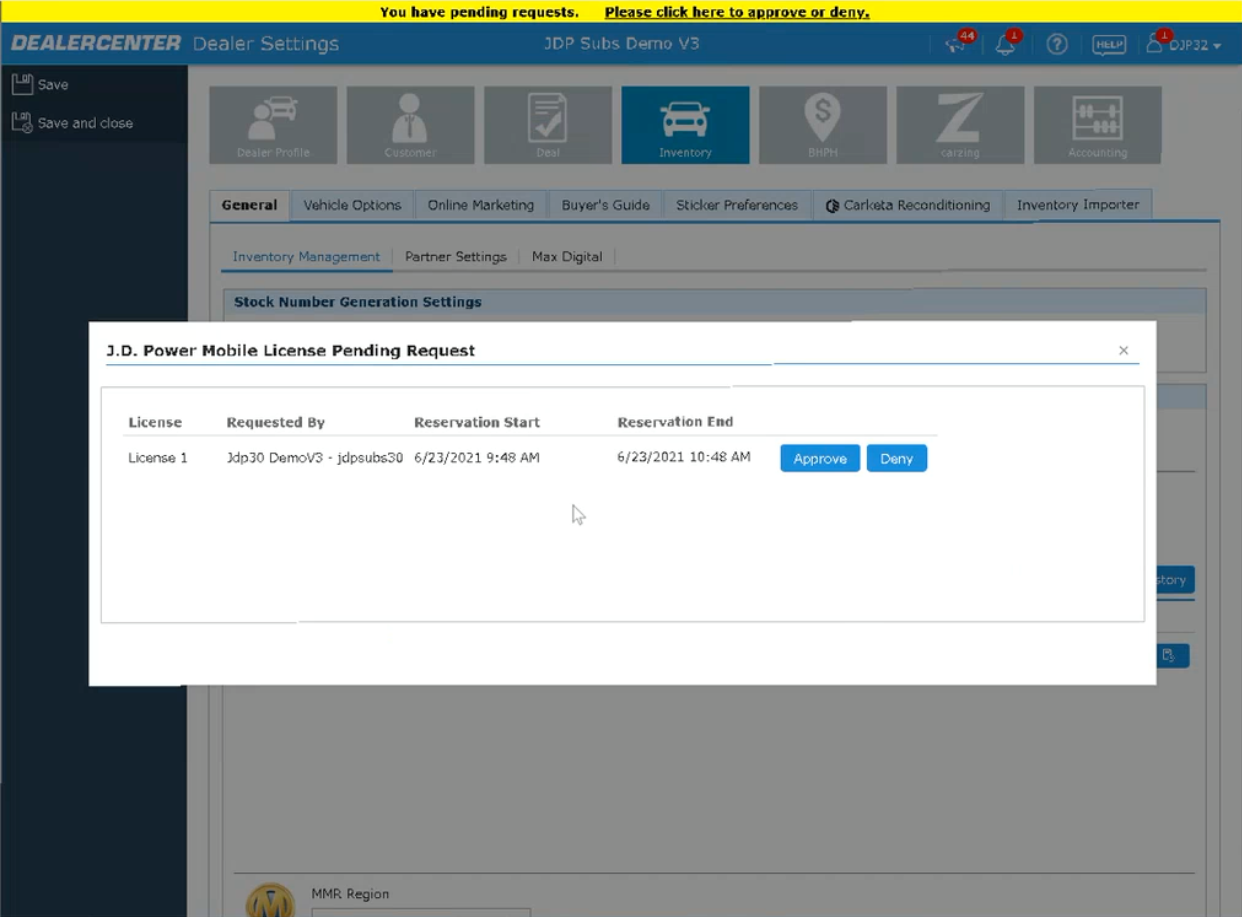1242x917 pixels.
Task: Click the License 1 cell
Action: (x=158, y=458)
